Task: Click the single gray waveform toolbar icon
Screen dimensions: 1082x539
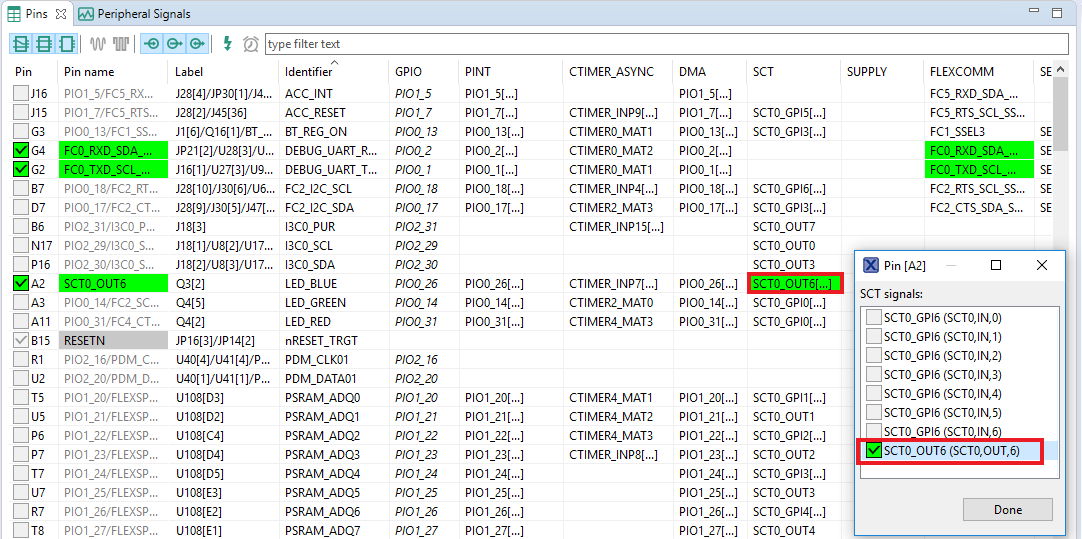Action: coord(98,44)
